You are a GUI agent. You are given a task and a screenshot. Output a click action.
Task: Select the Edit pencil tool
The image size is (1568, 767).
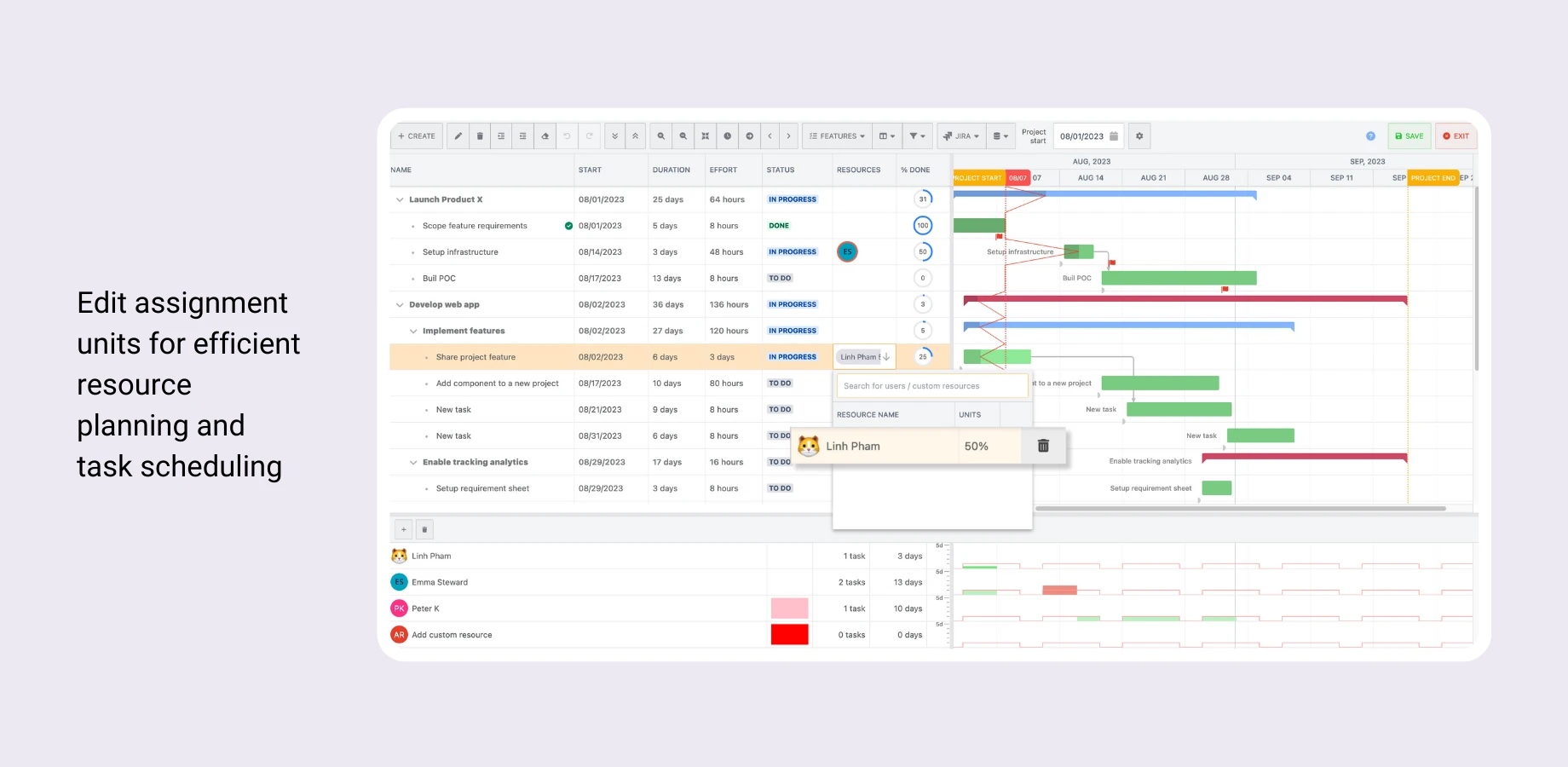(x=458, y=136)
